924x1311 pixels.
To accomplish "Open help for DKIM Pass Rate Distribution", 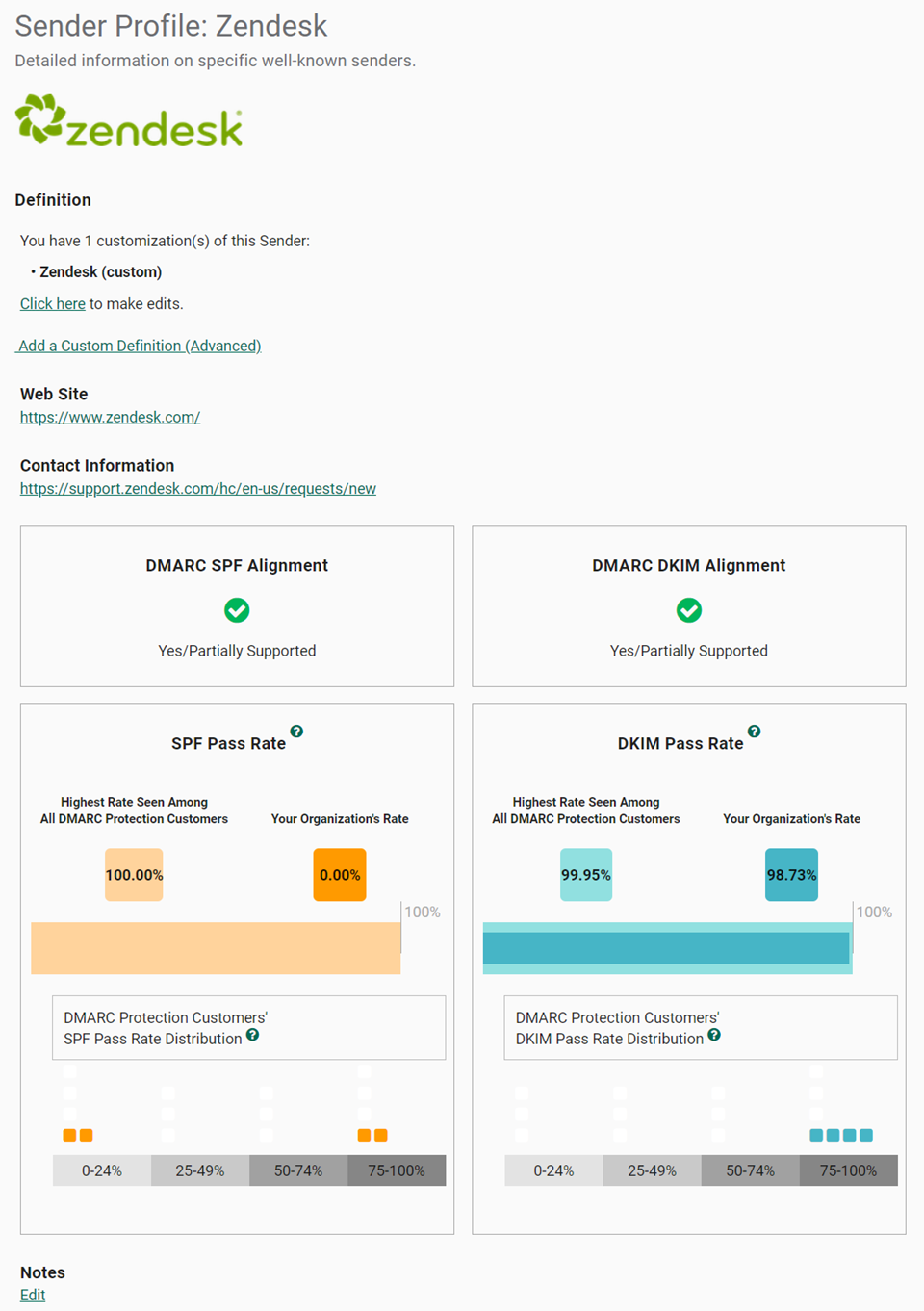I will [714, 1035].
